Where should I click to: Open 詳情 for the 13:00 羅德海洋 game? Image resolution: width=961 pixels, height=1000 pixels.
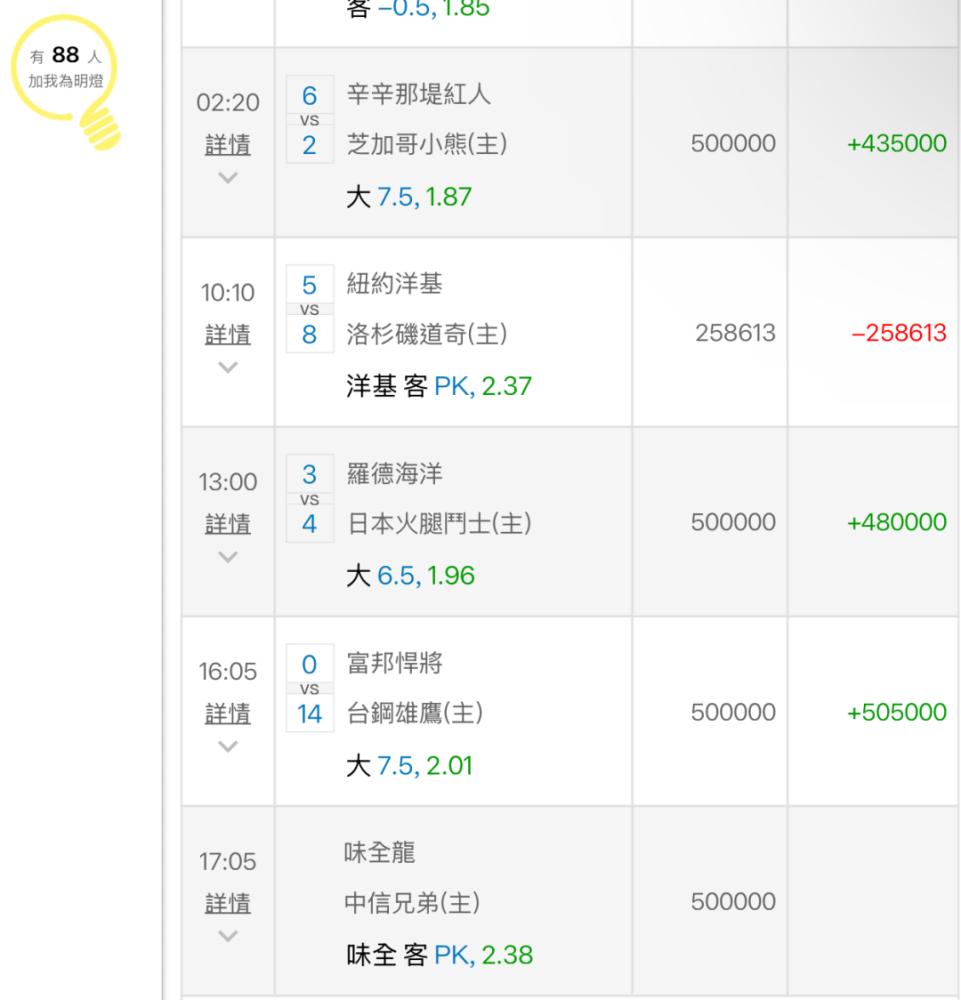228,524
